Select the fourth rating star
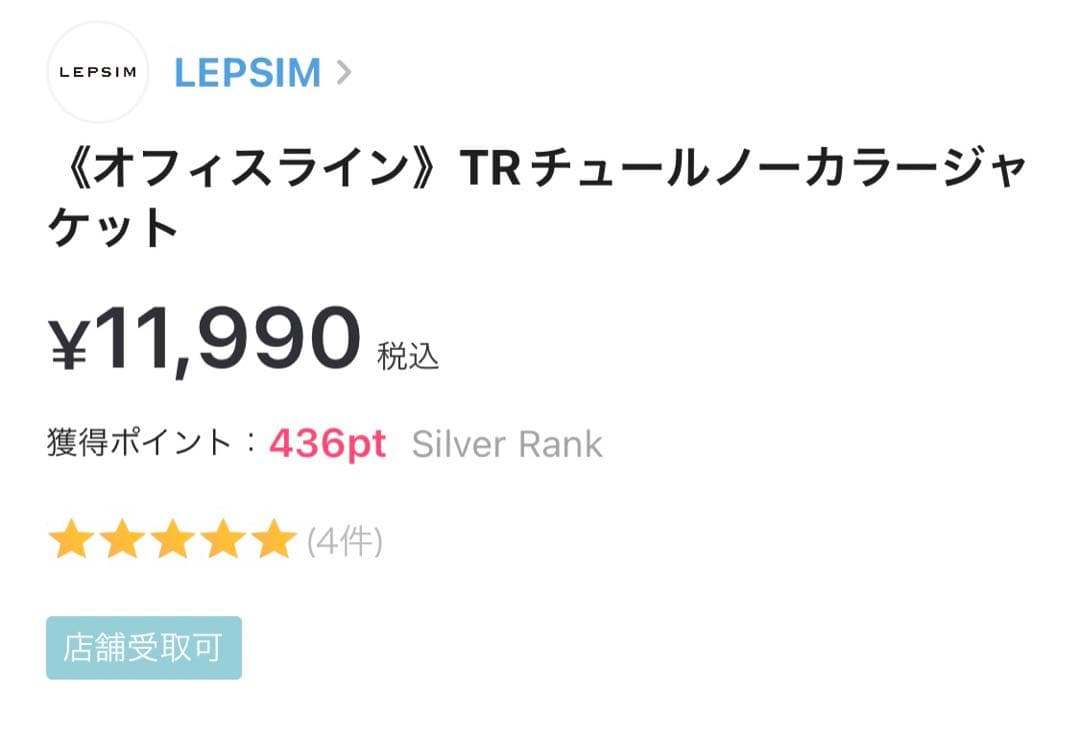1080x743 pixels. tap(223, 540)
